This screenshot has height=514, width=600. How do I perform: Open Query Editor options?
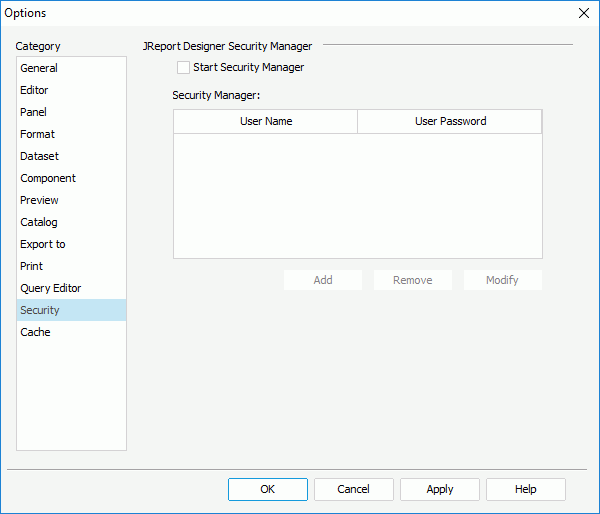pos(71,288)
